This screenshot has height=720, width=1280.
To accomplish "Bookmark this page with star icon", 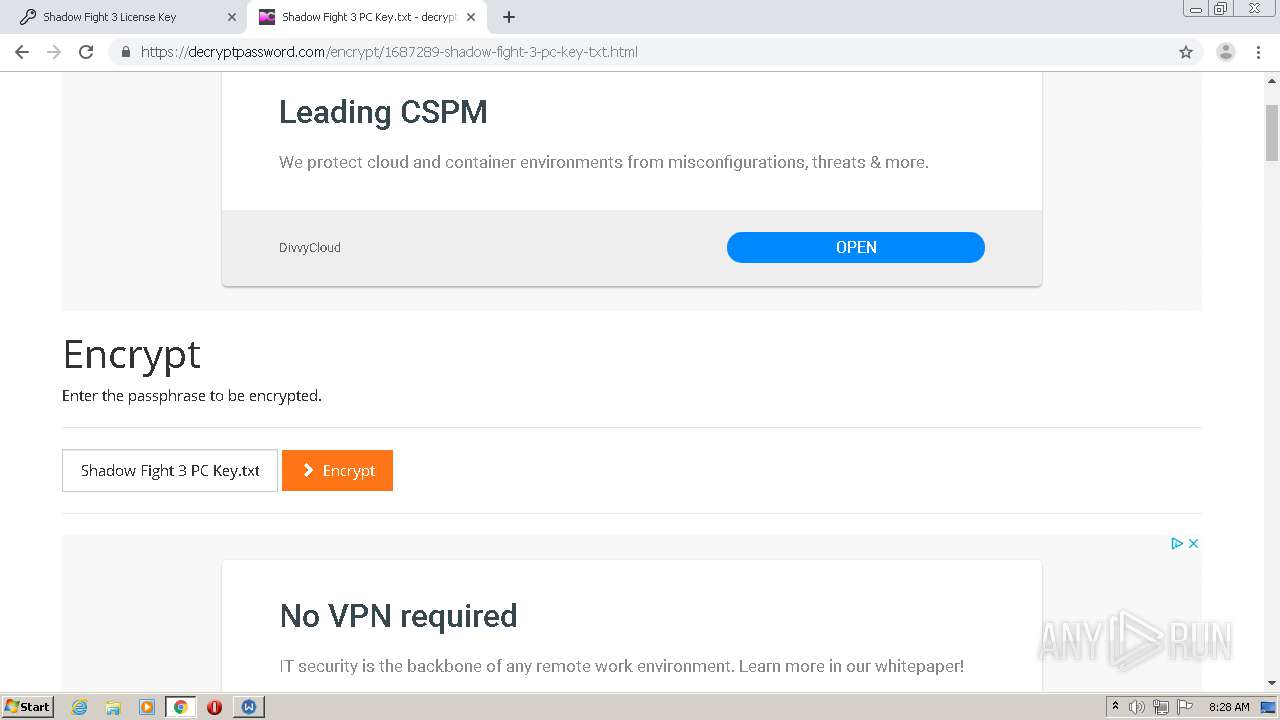I will tap(1186, 52).
